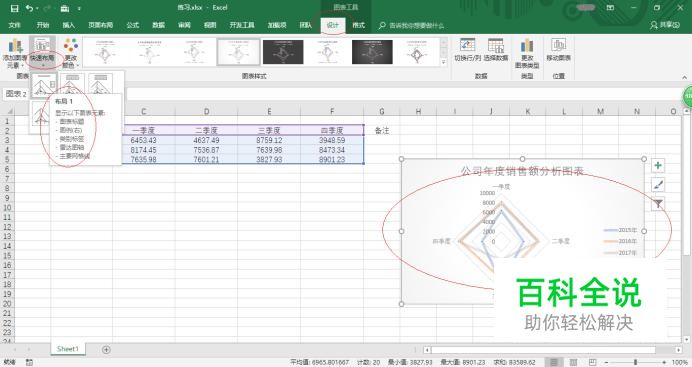
Task: Select row 10 header
Action: 7,207
